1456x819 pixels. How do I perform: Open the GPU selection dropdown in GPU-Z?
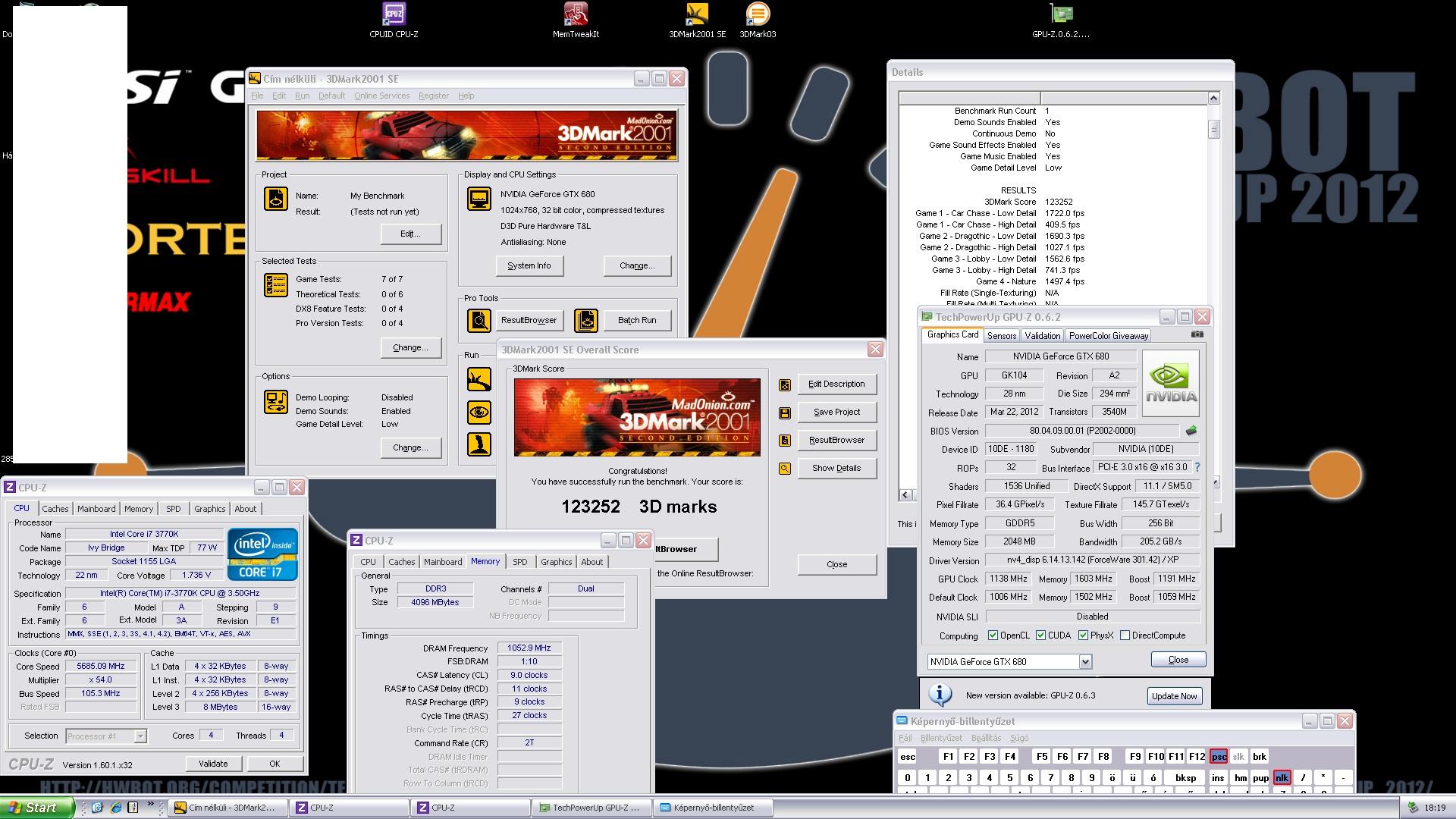(1085, 661)
